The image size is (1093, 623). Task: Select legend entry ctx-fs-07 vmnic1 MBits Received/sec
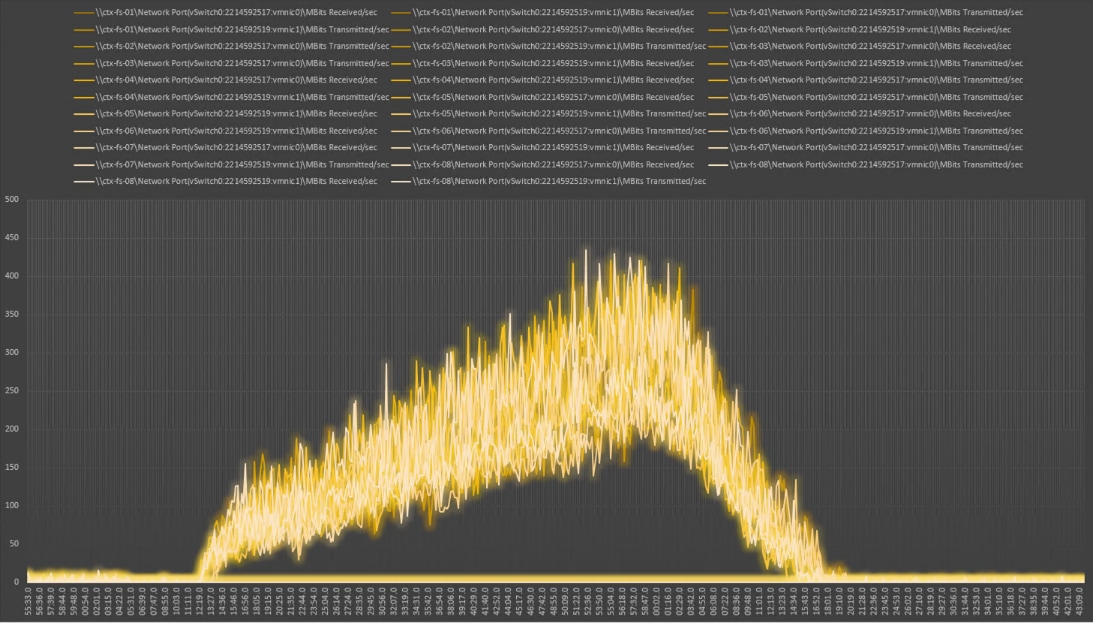coord(542,147)
